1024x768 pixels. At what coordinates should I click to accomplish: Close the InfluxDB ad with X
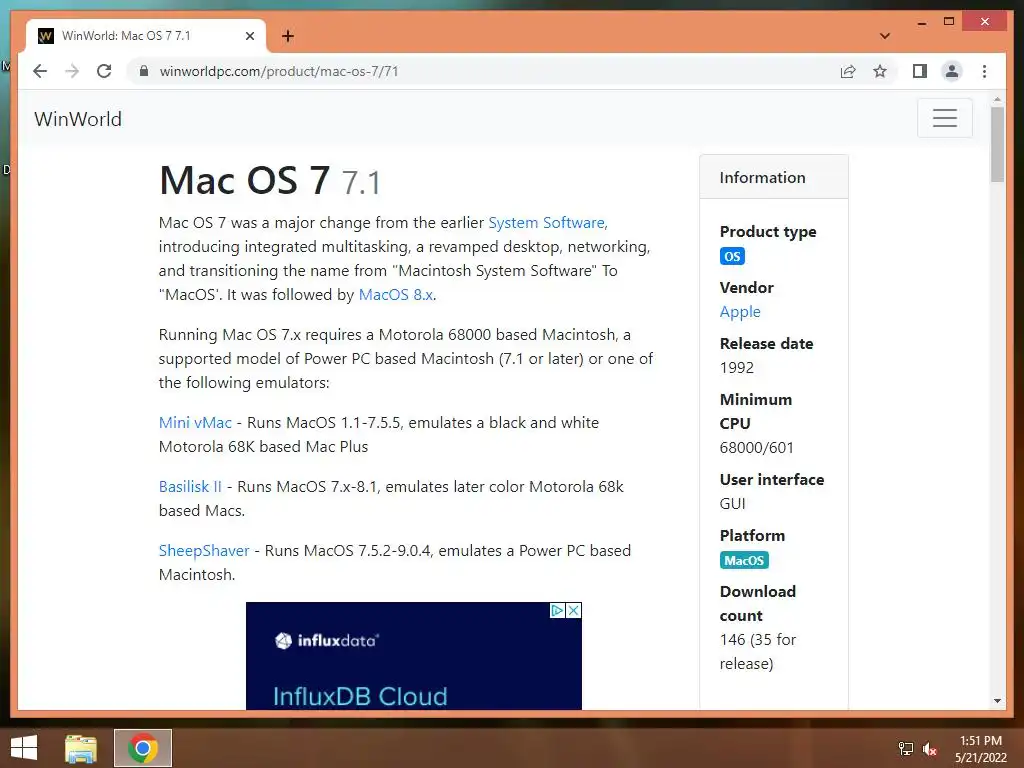coord(573,610)
